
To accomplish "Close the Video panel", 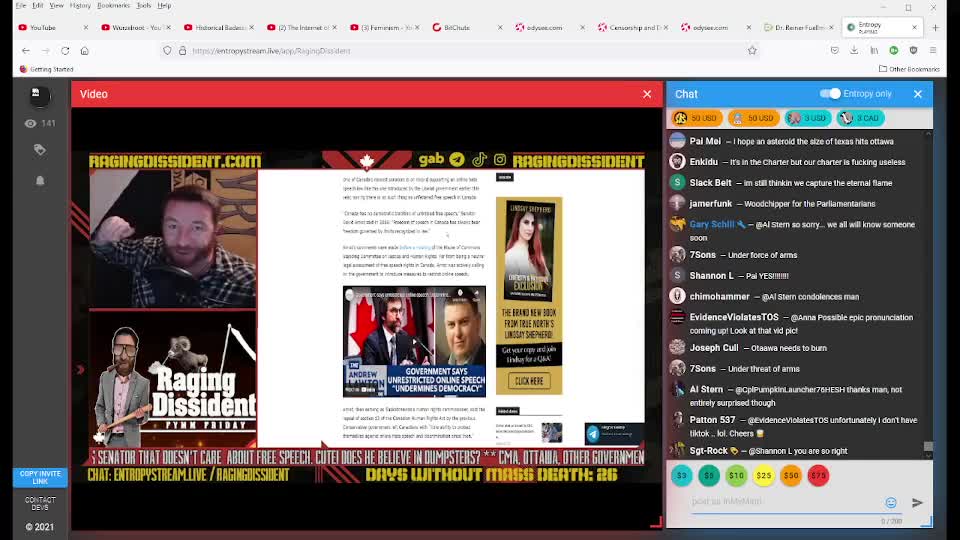I will pyautogui.click(x=647, y=94).
